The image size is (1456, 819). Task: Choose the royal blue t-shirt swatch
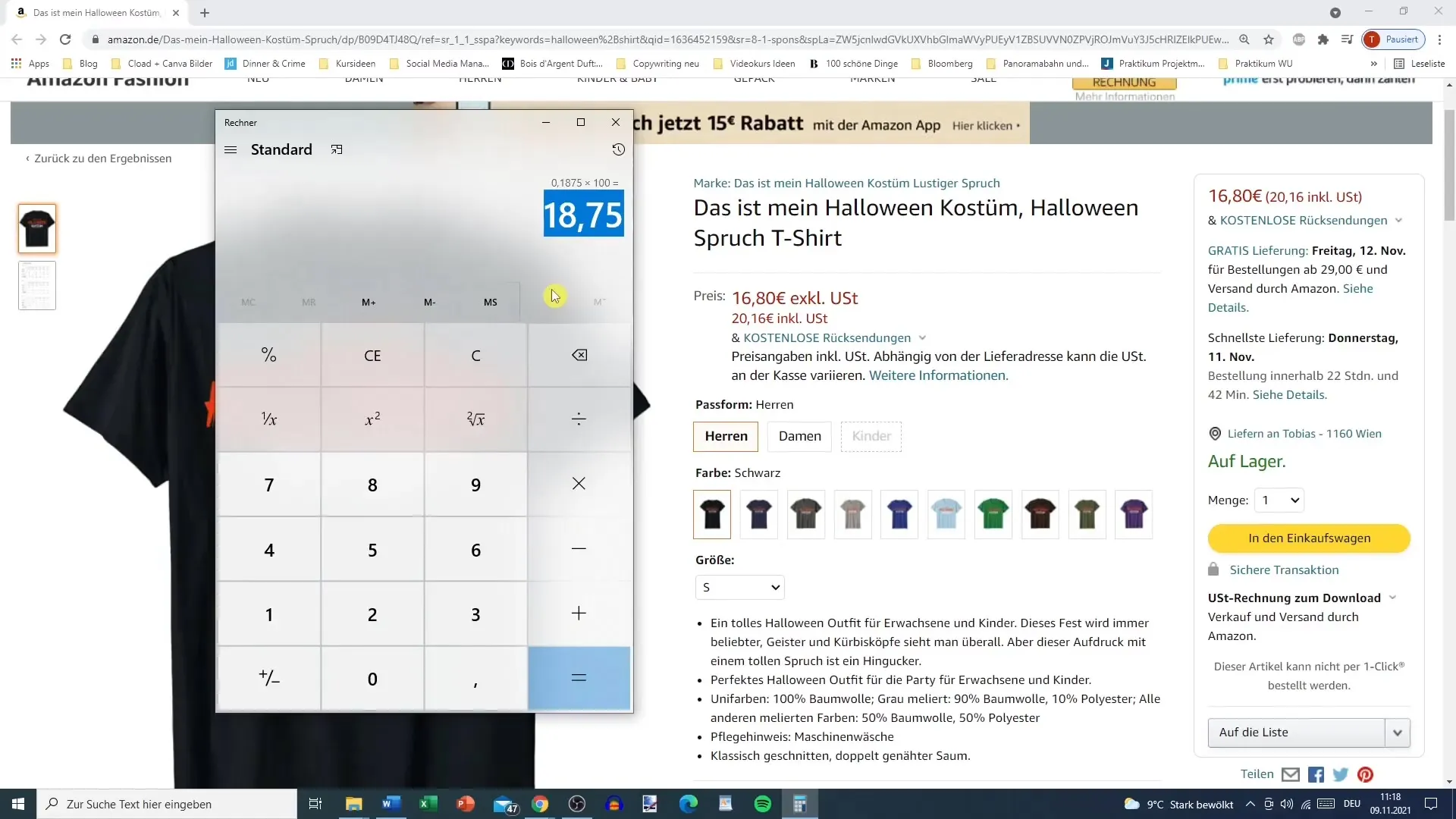point(899,514)
